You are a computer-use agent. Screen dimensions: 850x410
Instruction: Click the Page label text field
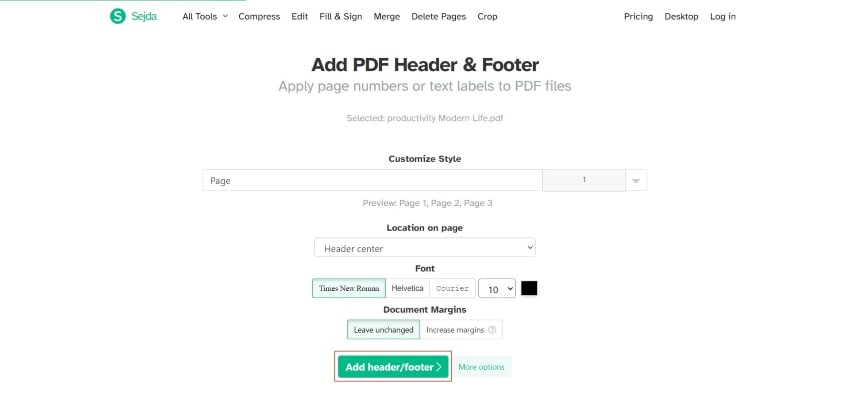(x=372, y=181)
